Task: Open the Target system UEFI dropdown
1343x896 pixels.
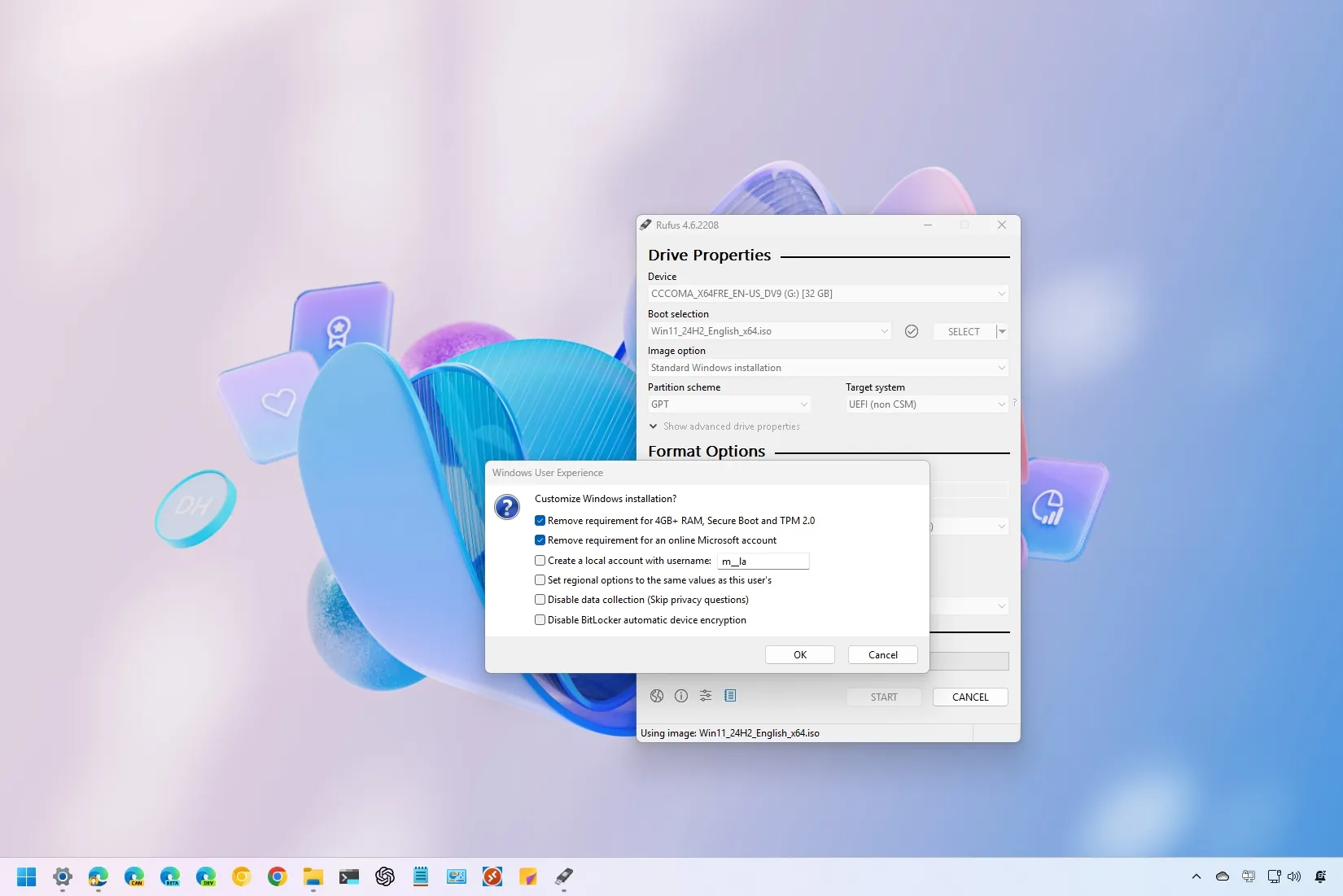Action: click(x=927, y=404)
